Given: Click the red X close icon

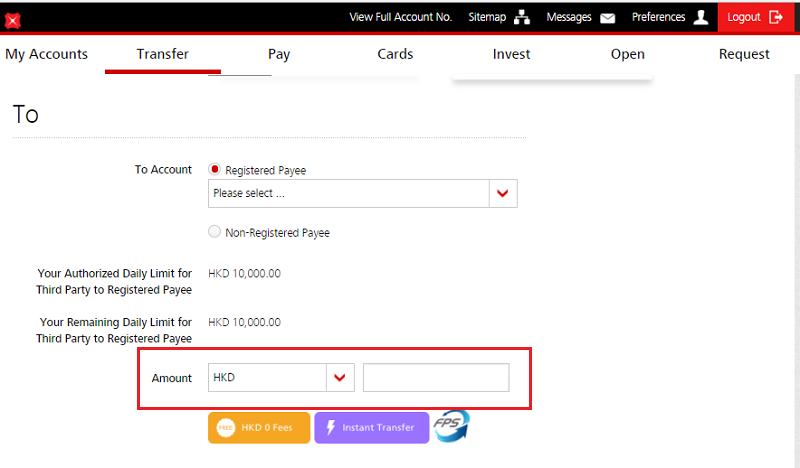Looking at the screenshot, I should tap(13, 19).
